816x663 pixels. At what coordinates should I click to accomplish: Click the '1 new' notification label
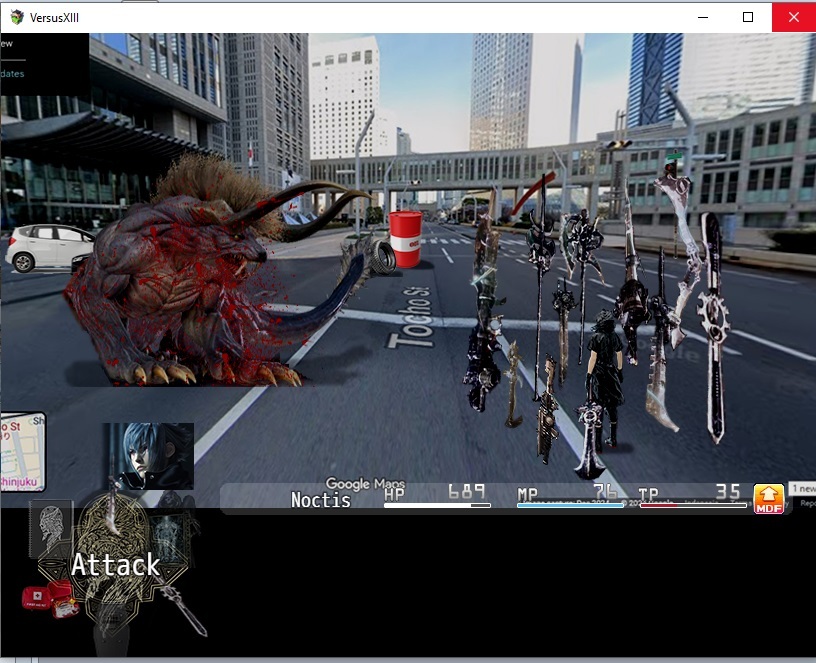(x=802, y=488)
